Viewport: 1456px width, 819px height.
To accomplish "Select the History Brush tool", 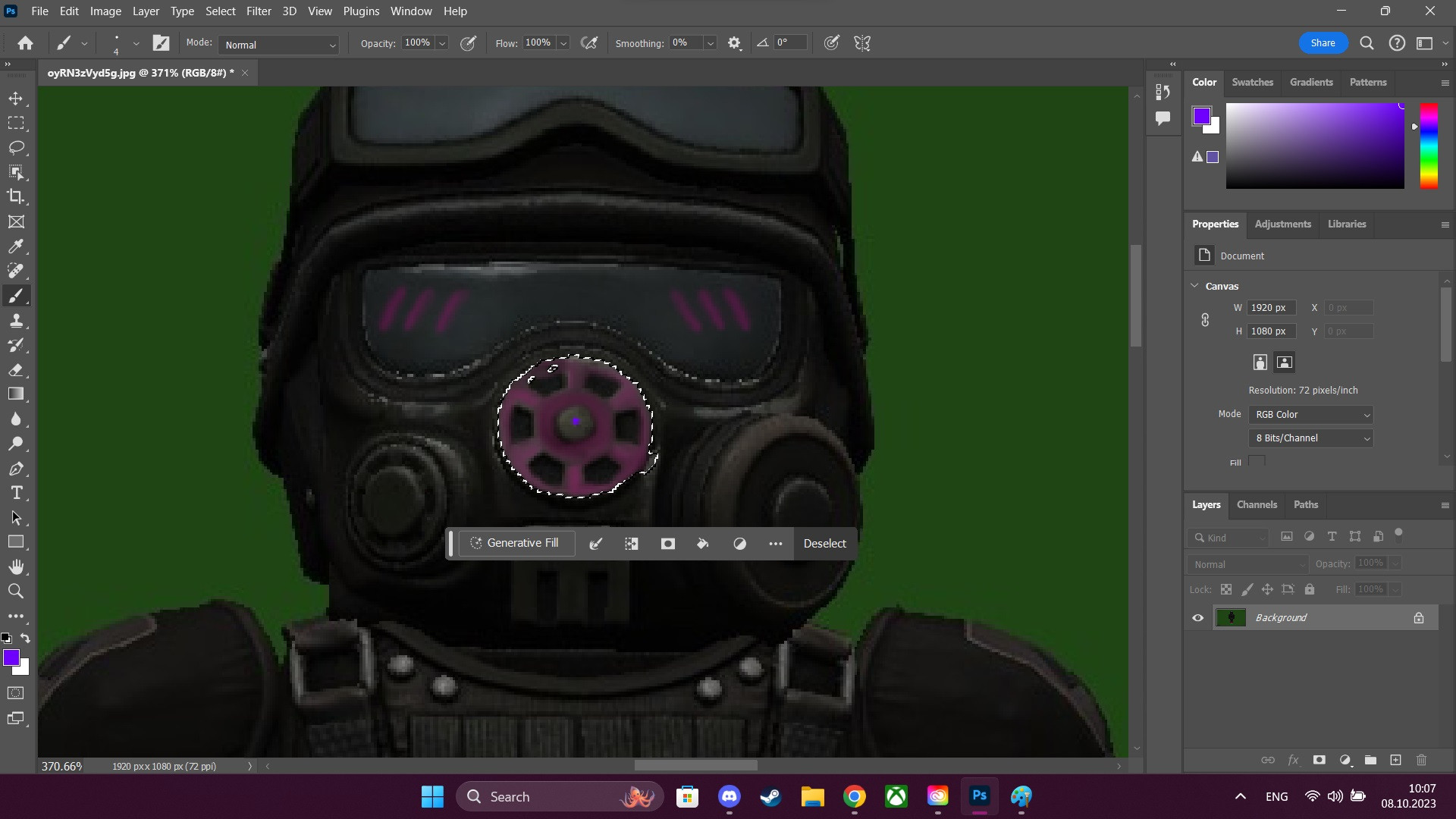I will click(x=16, y=345).
